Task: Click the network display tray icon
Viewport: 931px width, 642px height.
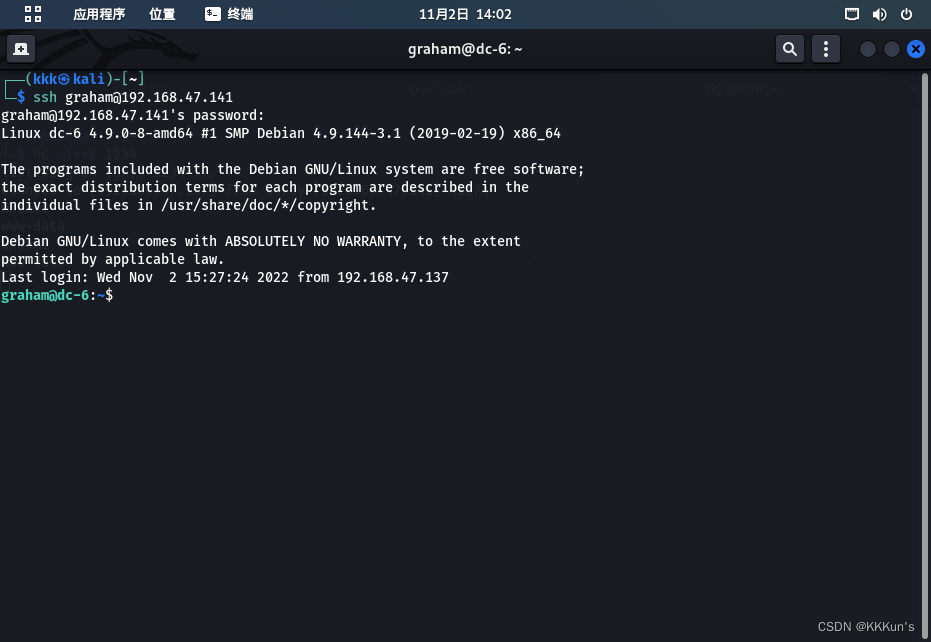Action: (851, 14)
